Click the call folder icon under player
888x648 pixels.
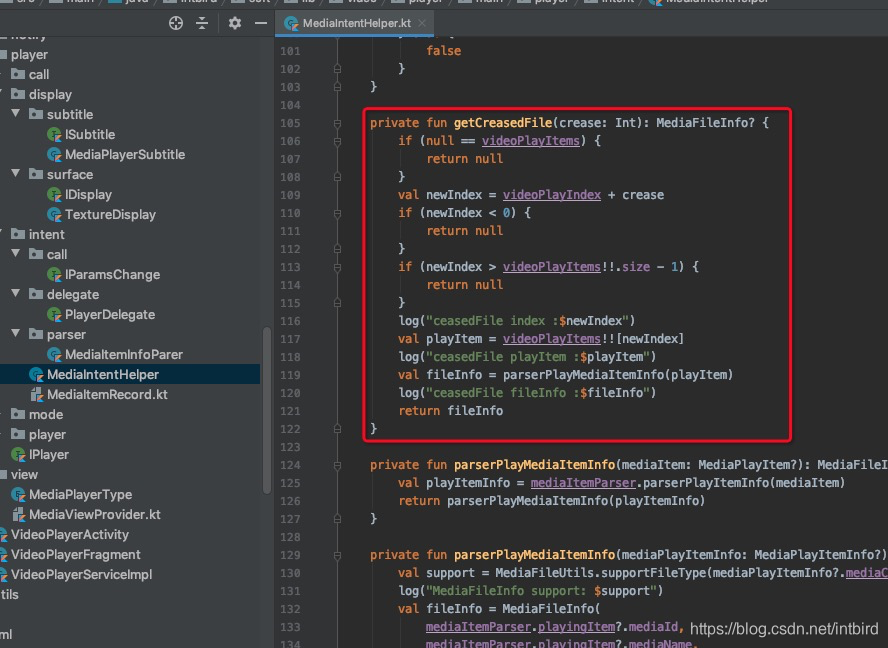18,74
